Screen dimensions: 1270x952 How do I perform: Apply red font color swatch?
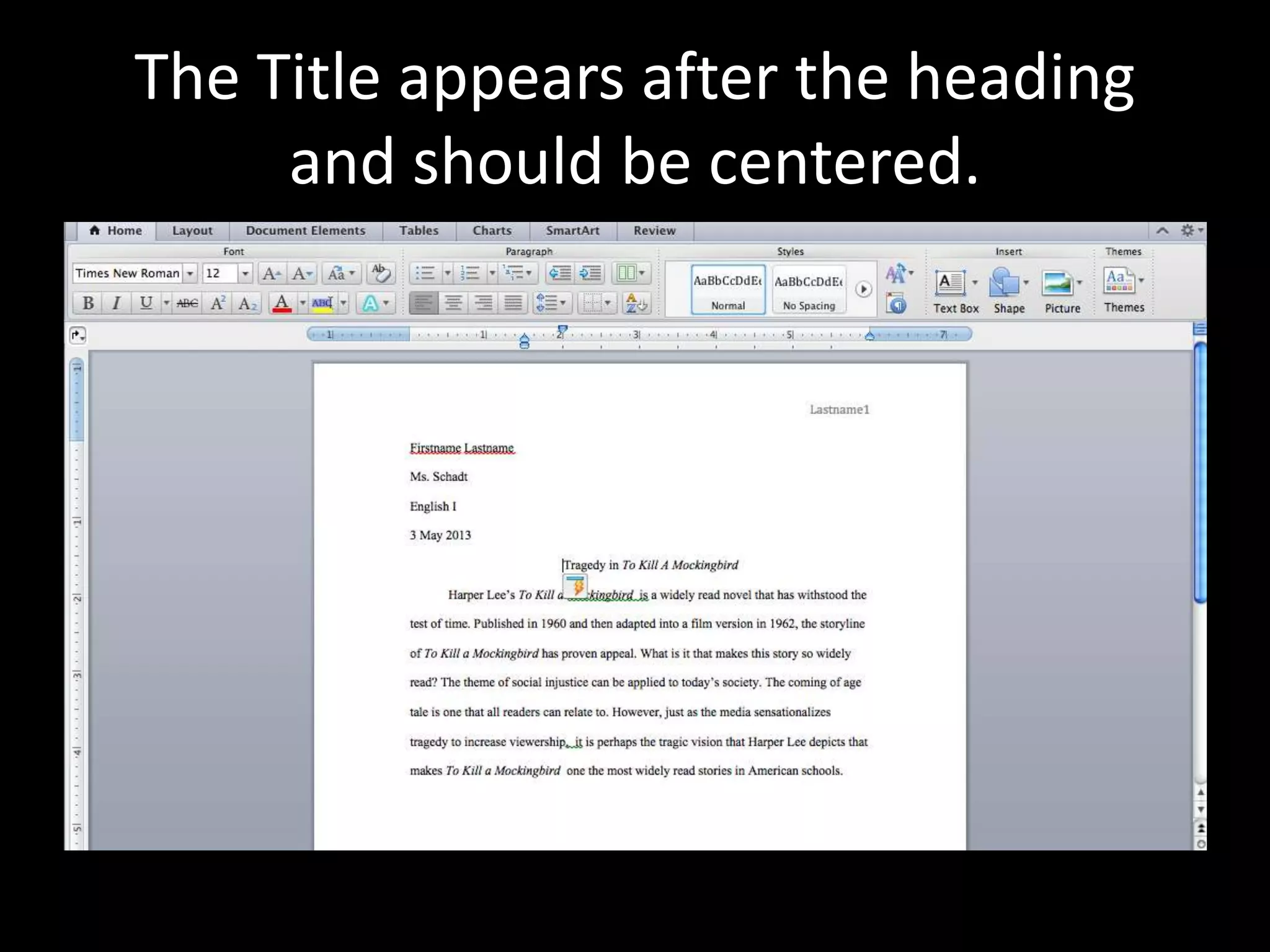(282, 303)
